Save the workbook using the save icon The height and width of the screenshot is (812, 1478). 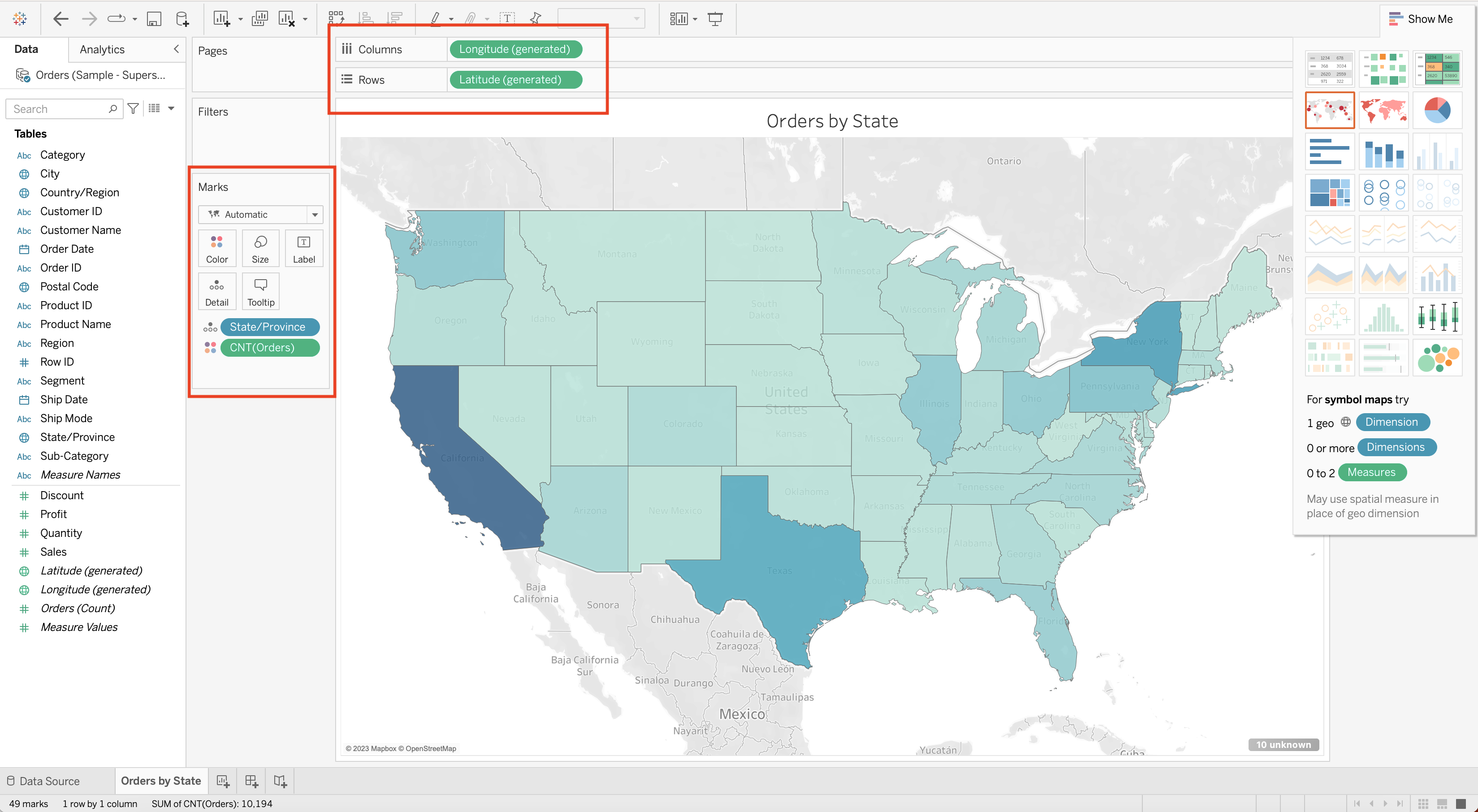[x=153, y=18]
